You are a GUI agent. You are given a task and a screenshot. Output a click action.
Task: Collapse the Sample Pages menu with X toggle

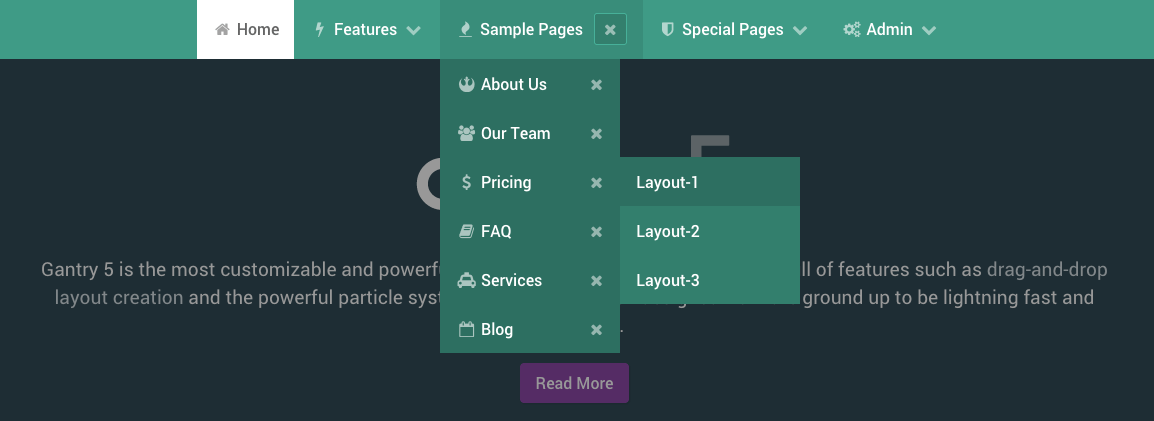[610, 30]
